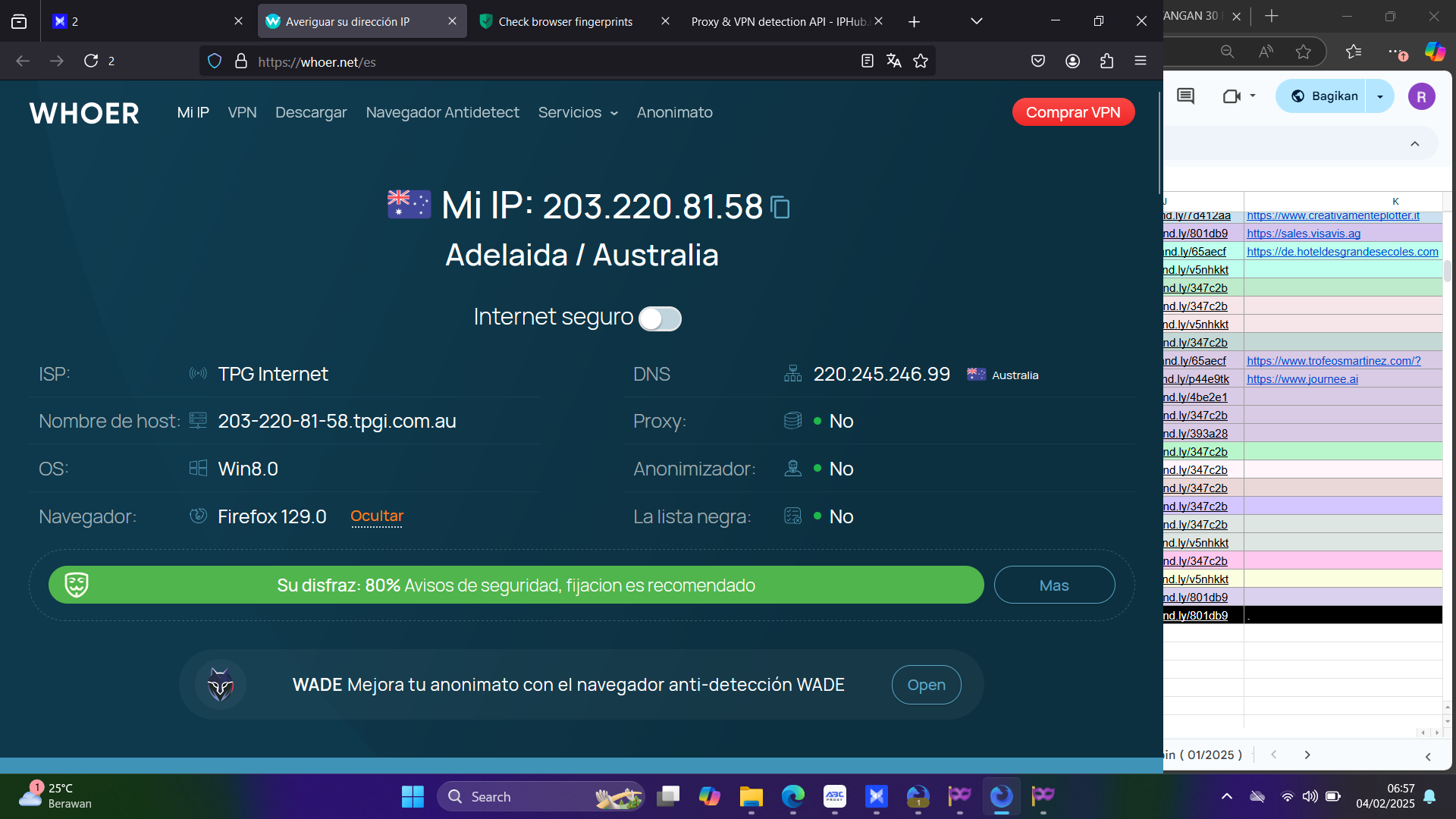Click the Ocultar link next to Firefox 129.0

pyautogui.click(x=377, y=516)
